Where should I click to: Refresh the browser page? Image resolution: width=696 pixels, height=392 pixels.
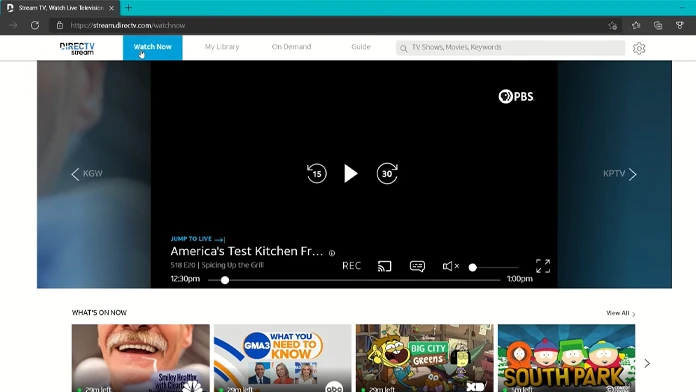tap(35, 25)
